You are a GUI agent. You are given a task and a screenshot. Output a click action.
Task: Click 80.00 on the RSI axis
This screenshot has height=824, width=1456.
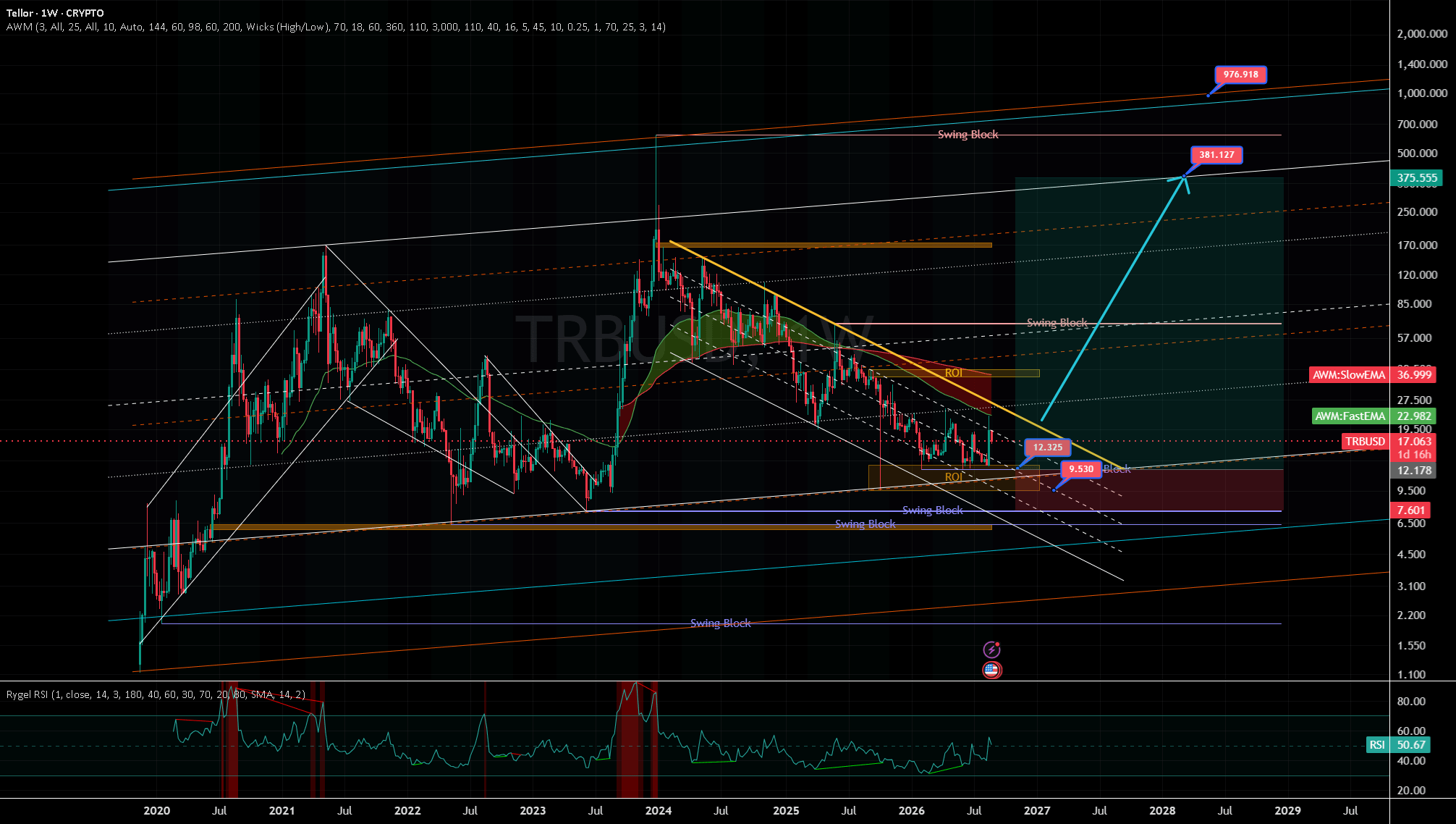(x=1412, y=702)
